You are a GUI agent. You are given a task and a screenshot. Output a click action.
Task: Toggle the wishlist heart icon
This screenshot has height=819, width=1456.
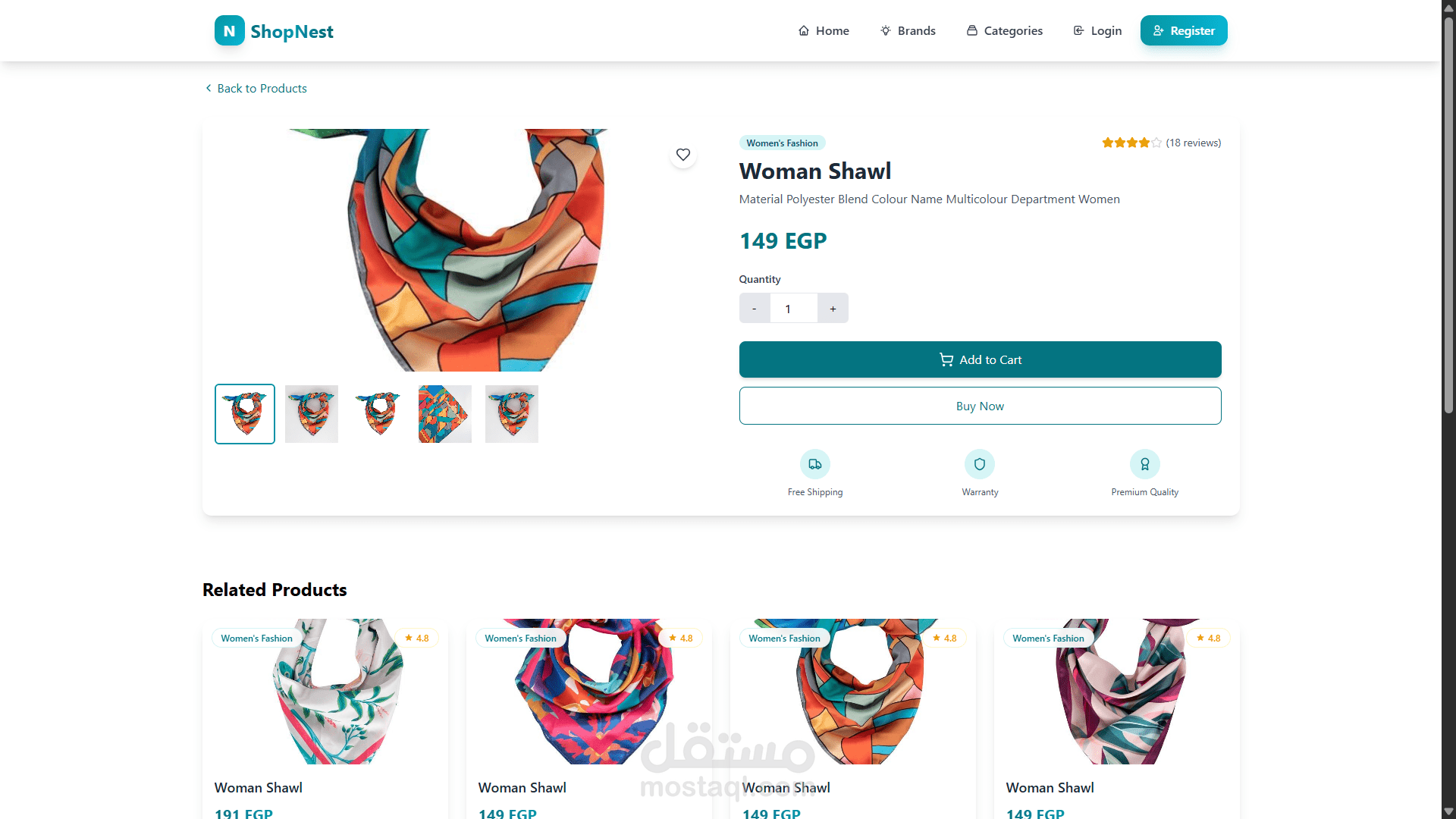[683, 155]
